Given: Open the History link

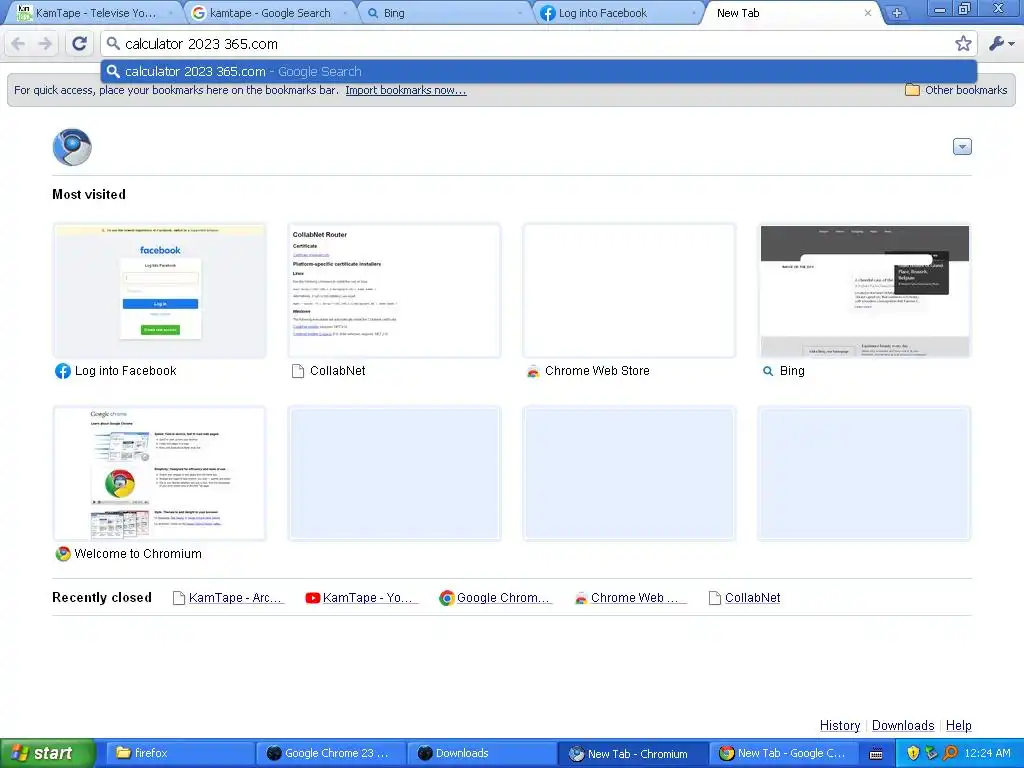Looking at the screenshot, I should coord(840,726).
